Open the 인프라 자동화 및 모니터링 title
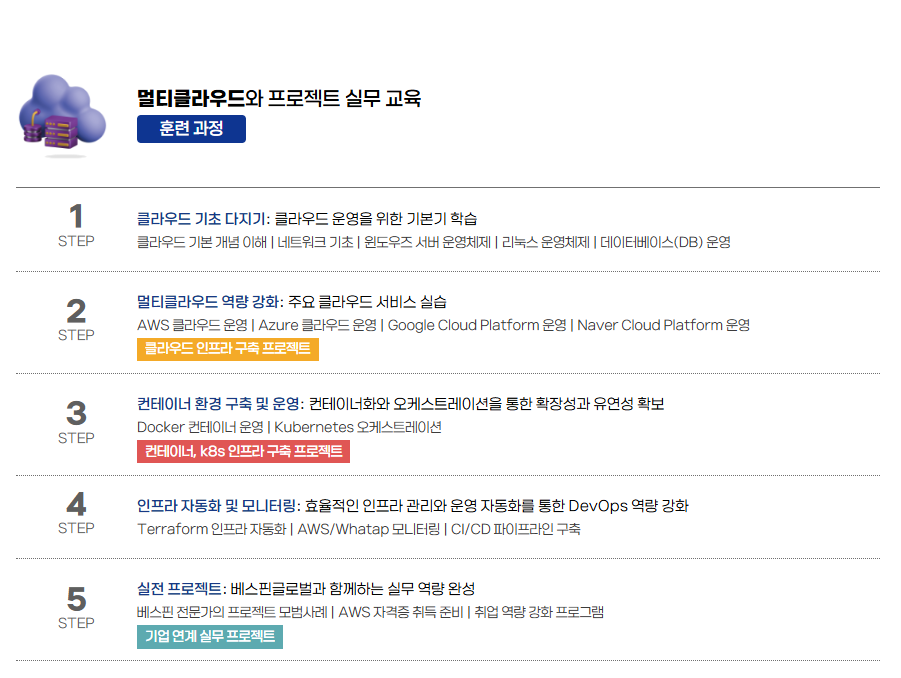Image resolution: width=901 pixels, height=678 pixels. [412, 506]
